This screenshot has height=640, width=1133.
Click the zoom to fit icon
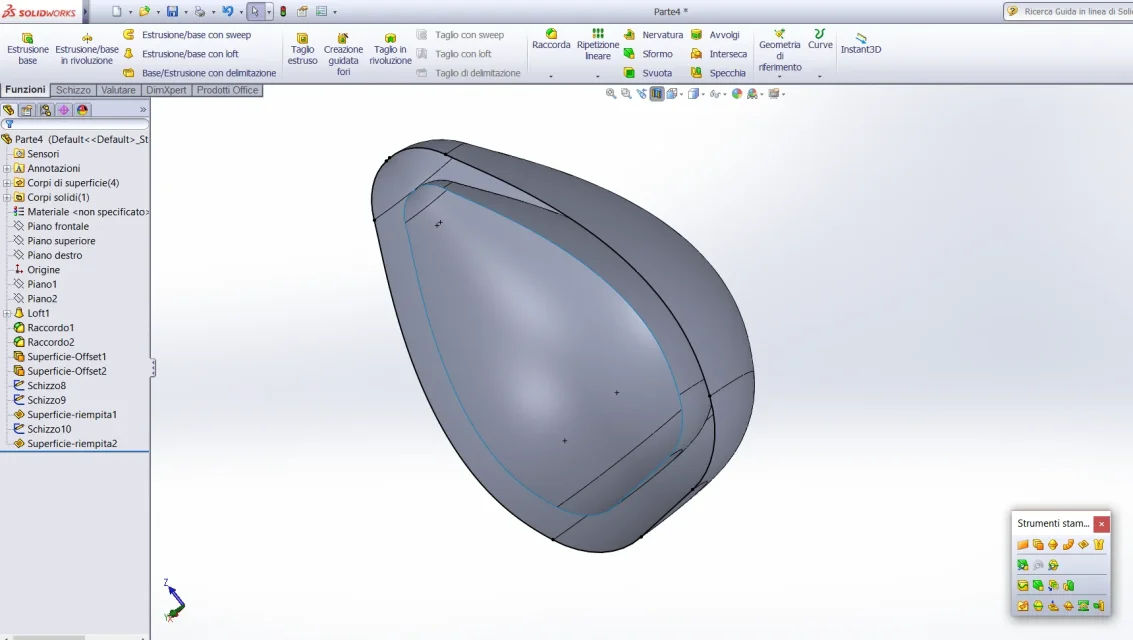(x=611, y=94)
